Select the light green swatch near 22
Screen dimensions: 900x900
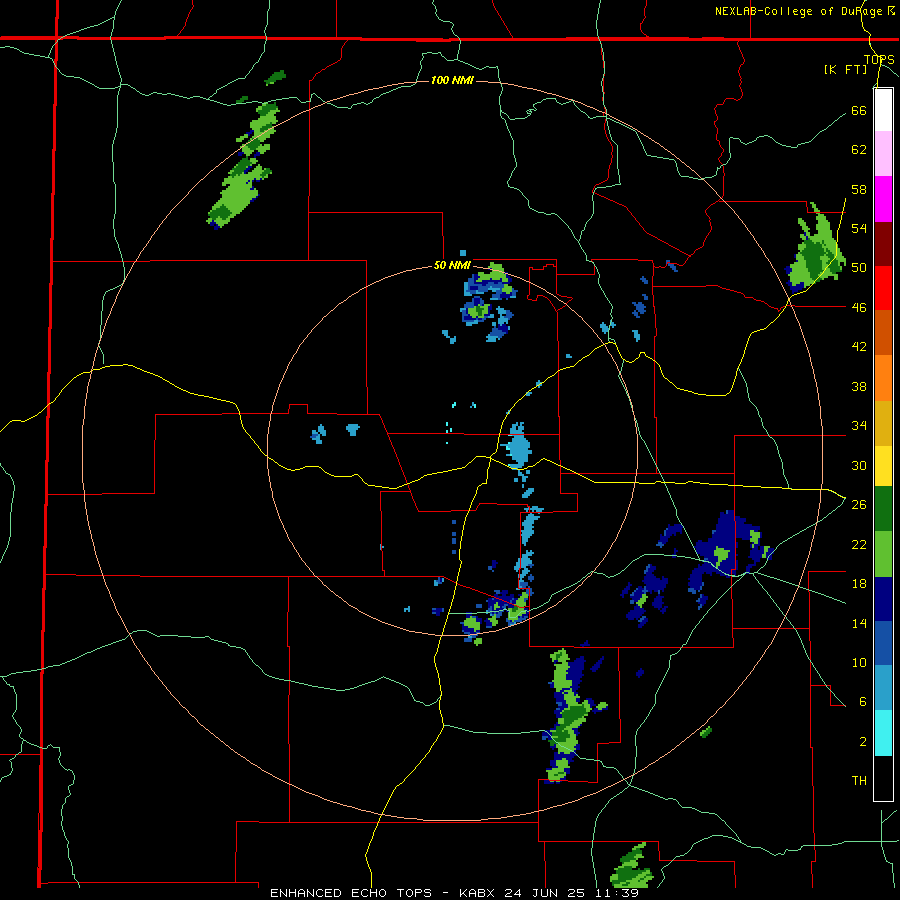[883, 554]
